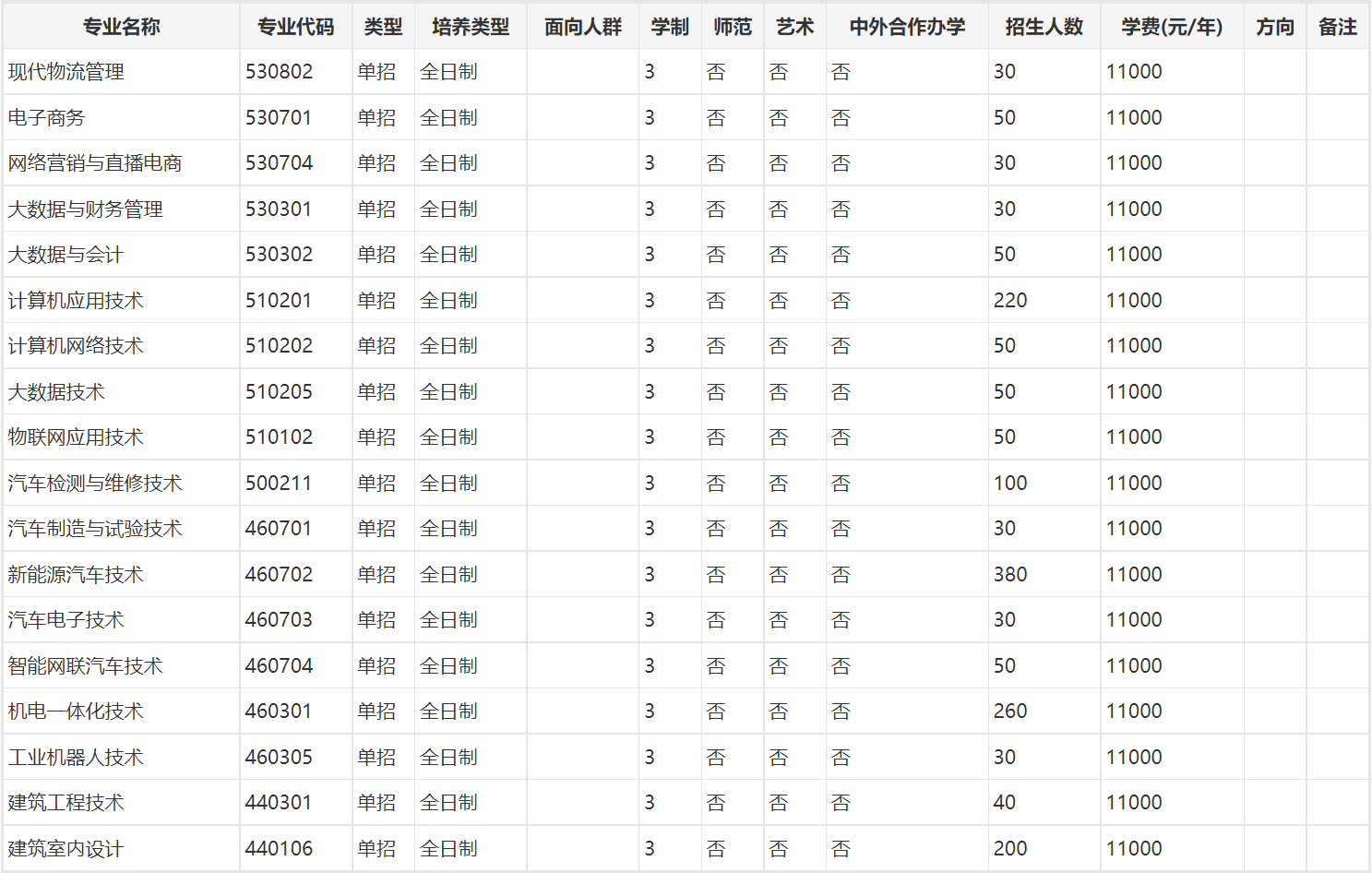Screen dimensions: 1372x873
Task: Click enrollment count 260 for 机电一体化技术
Action: coord(1010,712)
